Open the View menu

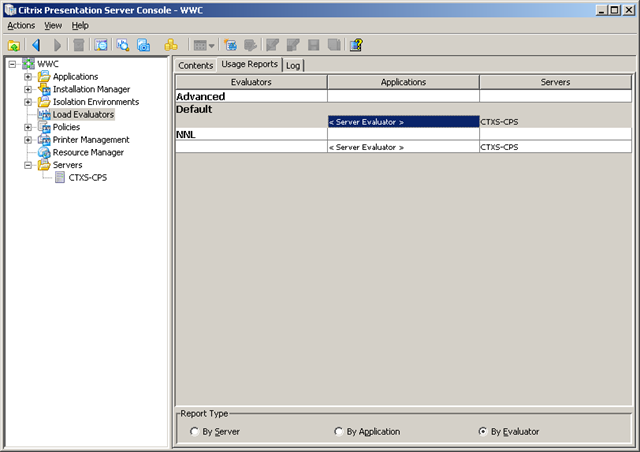[x=53, y=25]
